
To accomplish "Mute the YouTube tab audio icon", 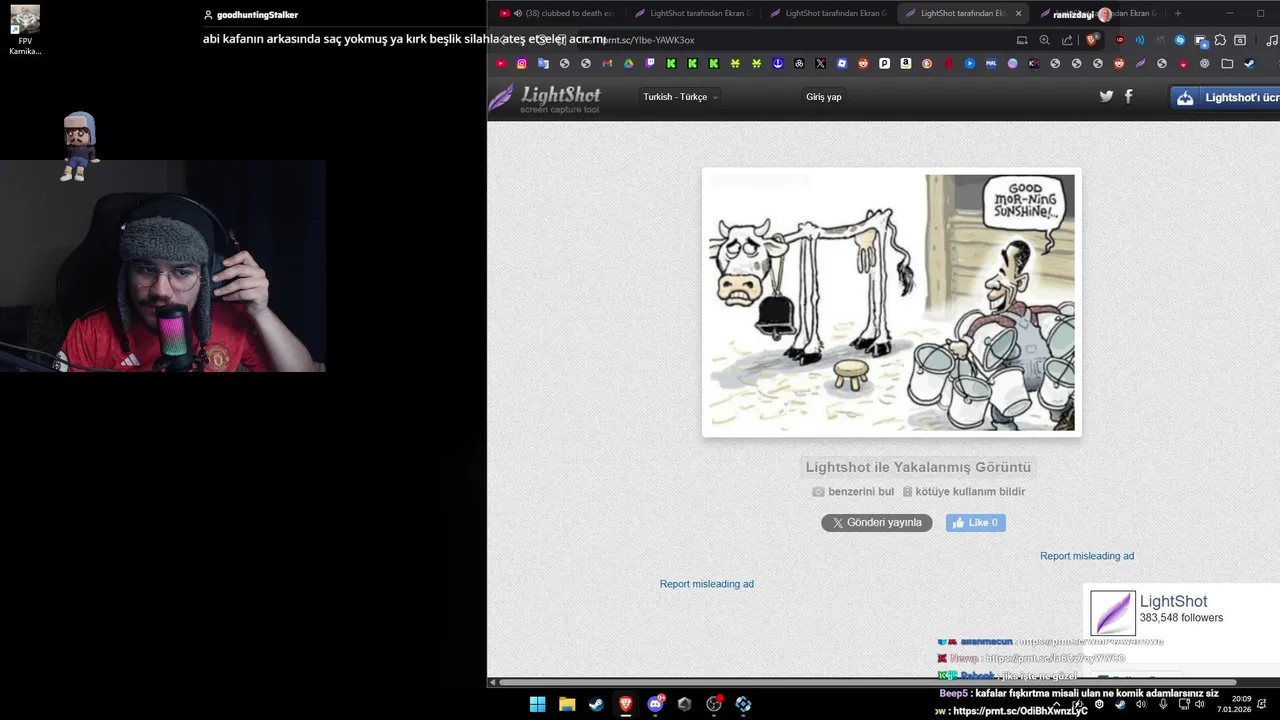I will [x=518, y=13].
